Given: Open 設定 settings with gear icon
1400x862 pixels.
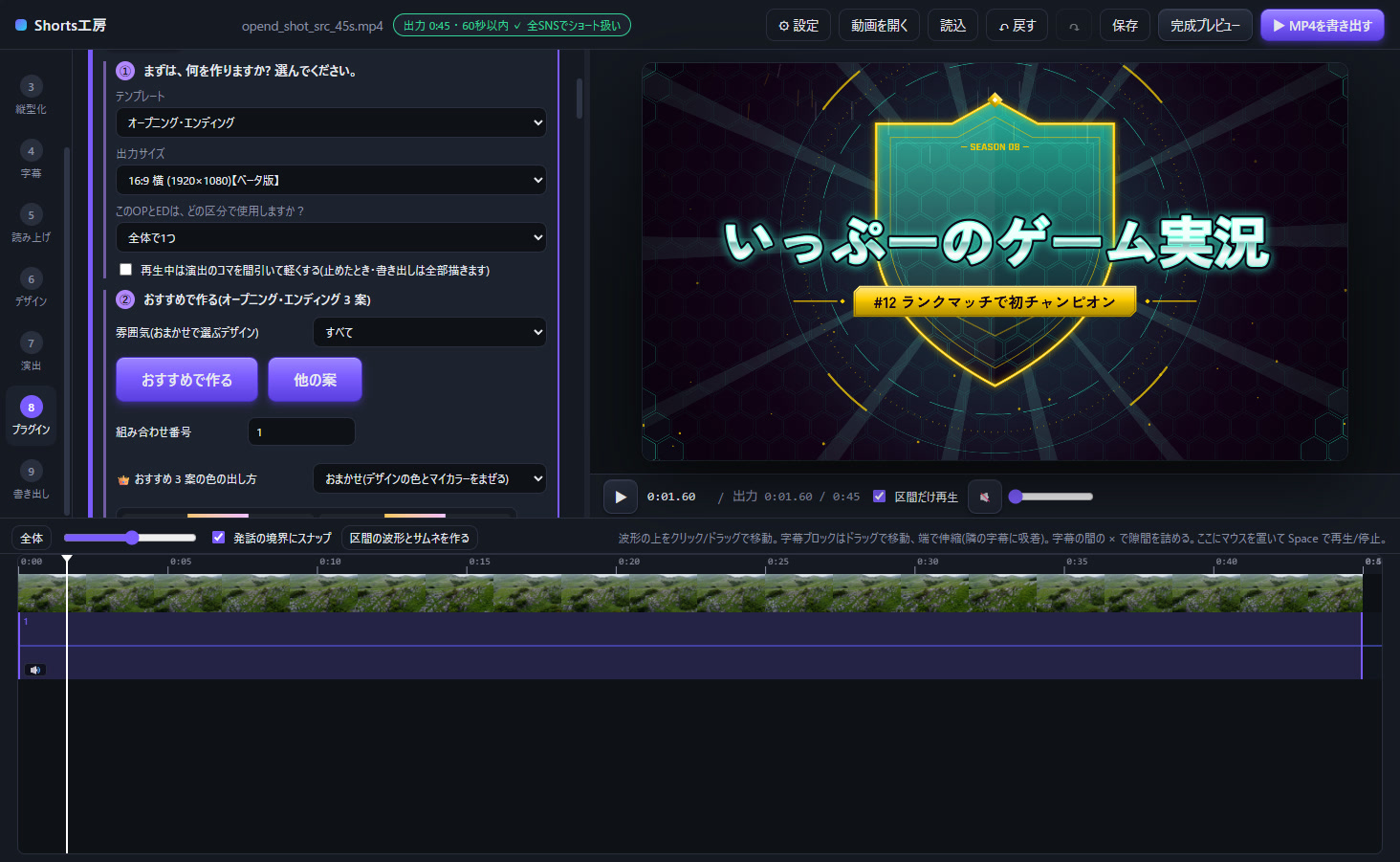Looking at the screenshot, I should click(798, 26).
